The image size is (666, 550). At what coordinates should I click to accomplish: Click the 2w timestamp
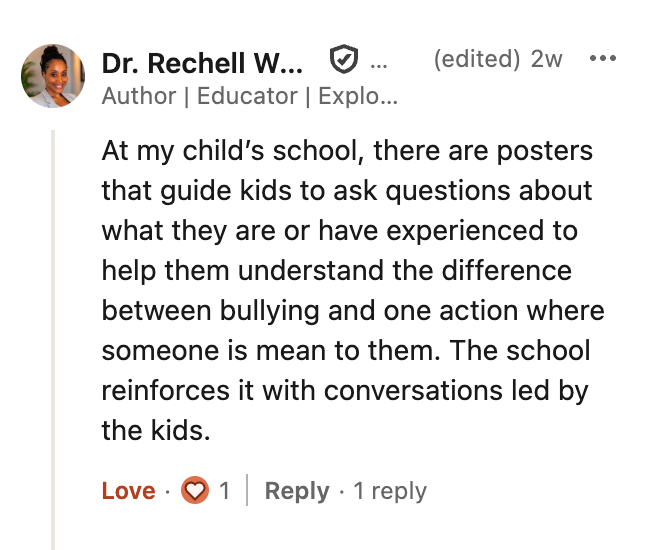point(546,59)
